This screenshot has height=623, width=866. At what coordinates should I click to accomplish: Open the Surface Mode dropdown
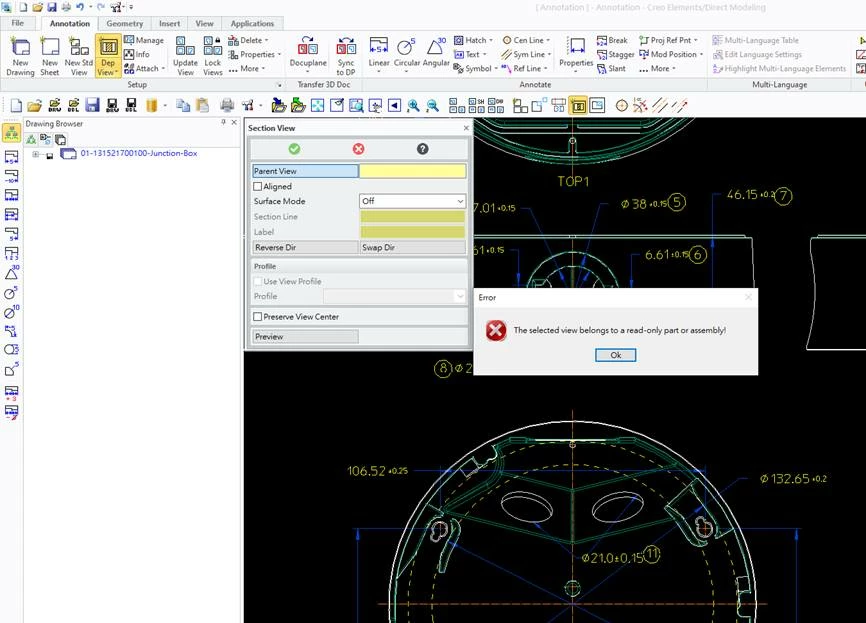click(413, 201)
